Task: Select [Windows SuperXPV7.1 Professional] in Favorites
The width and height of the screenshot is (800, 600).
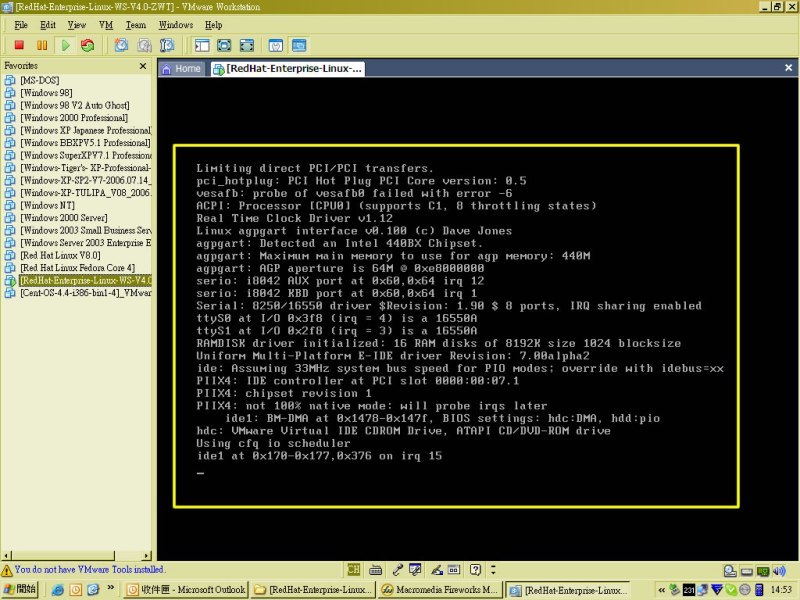Action: (x=86, y=156)
